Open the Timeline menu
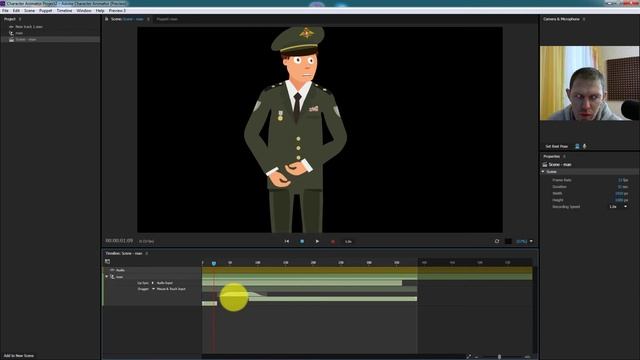The width and height of the screenshot is (640, 360). click(64, 11)
